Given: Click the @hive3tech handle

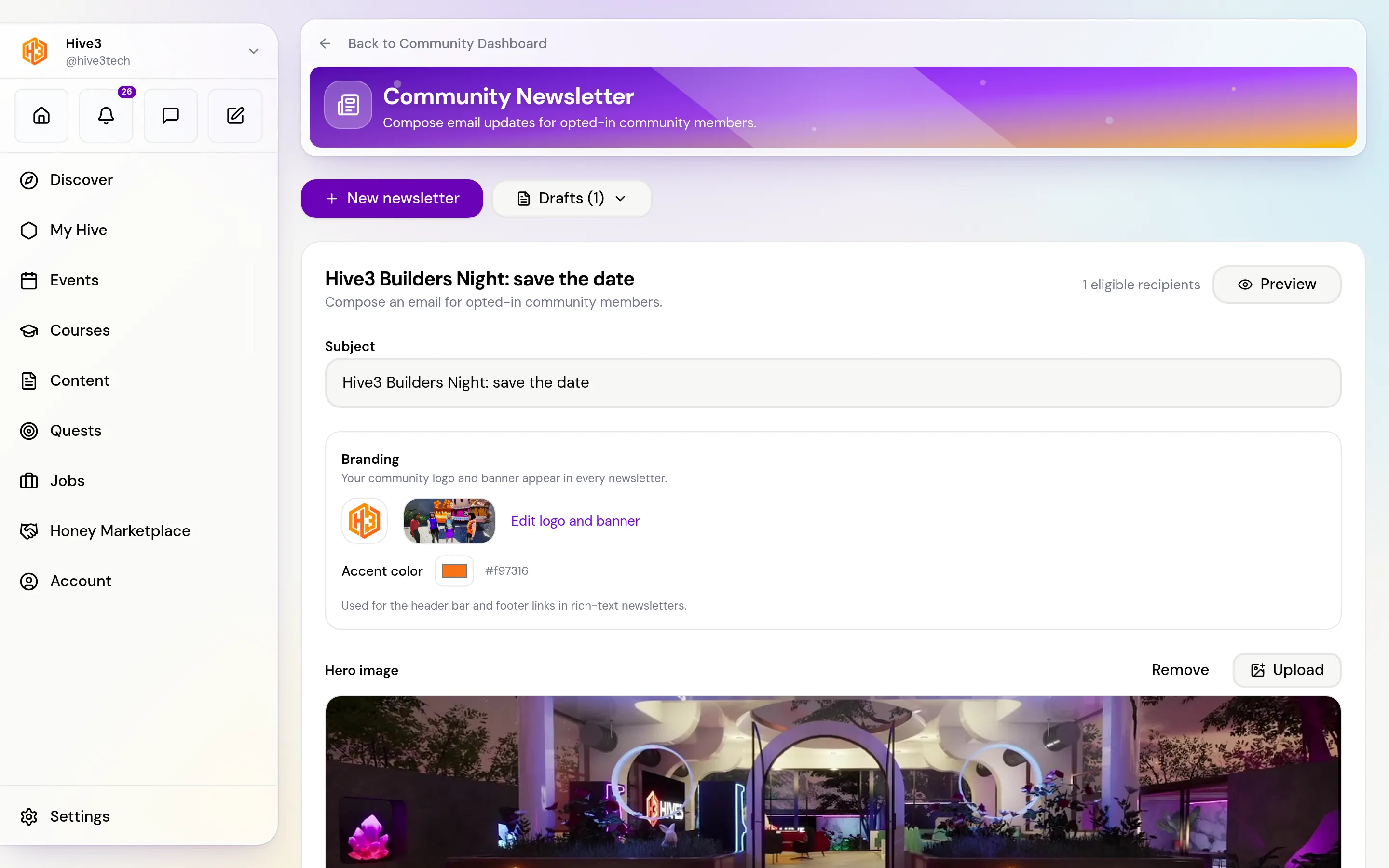Looking at the screenshot, I should tap(97, 61).
